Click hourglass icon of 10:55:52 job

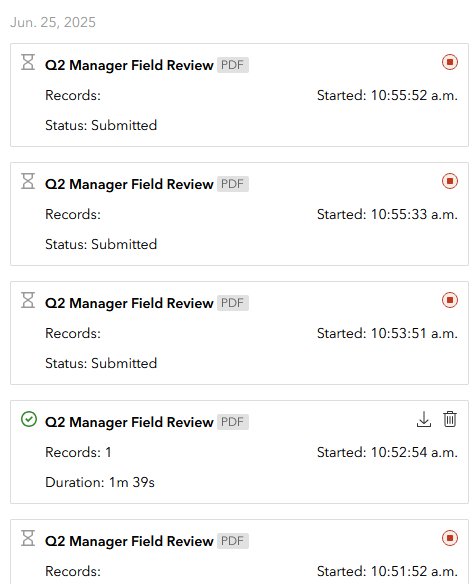pos(28,62)
